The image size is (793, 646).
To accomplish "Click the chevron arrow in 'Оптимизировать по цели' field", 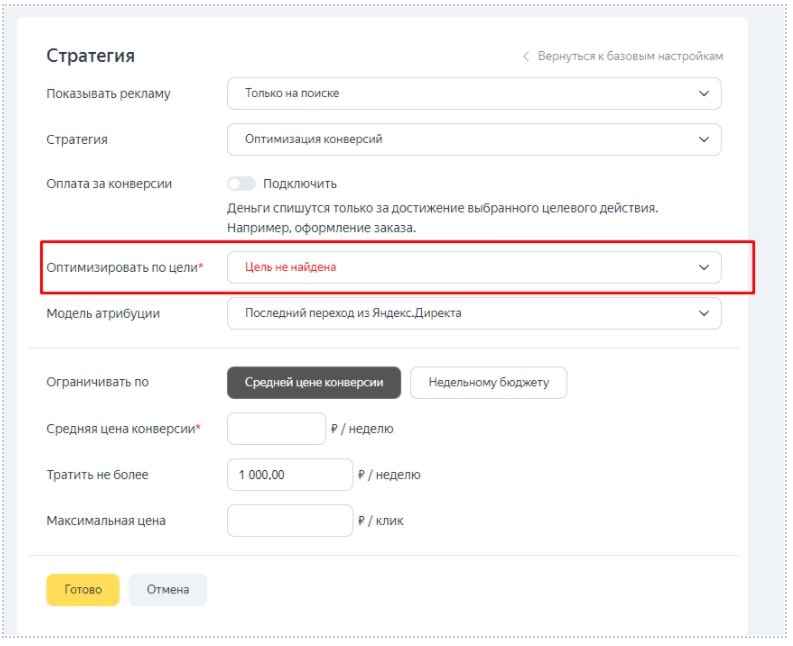I will tap(704, 267).
